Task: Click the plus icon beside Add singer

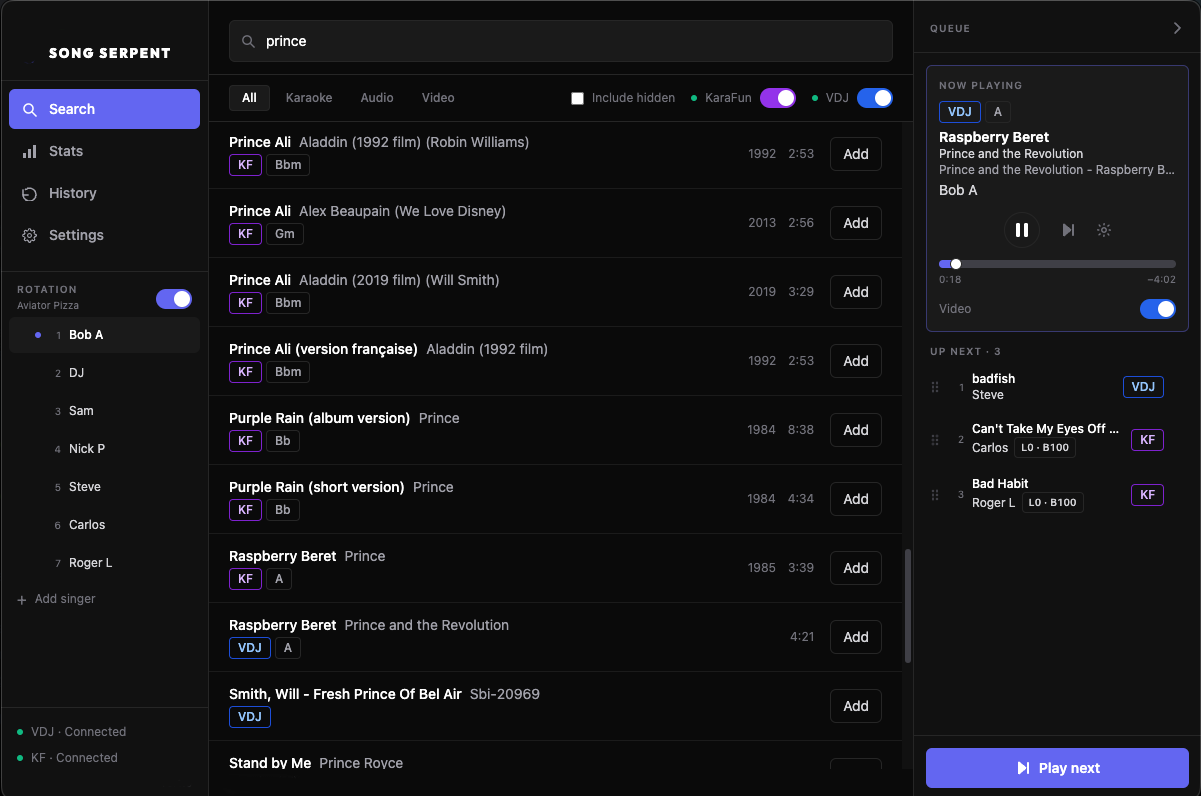Action: coord(22,599)
